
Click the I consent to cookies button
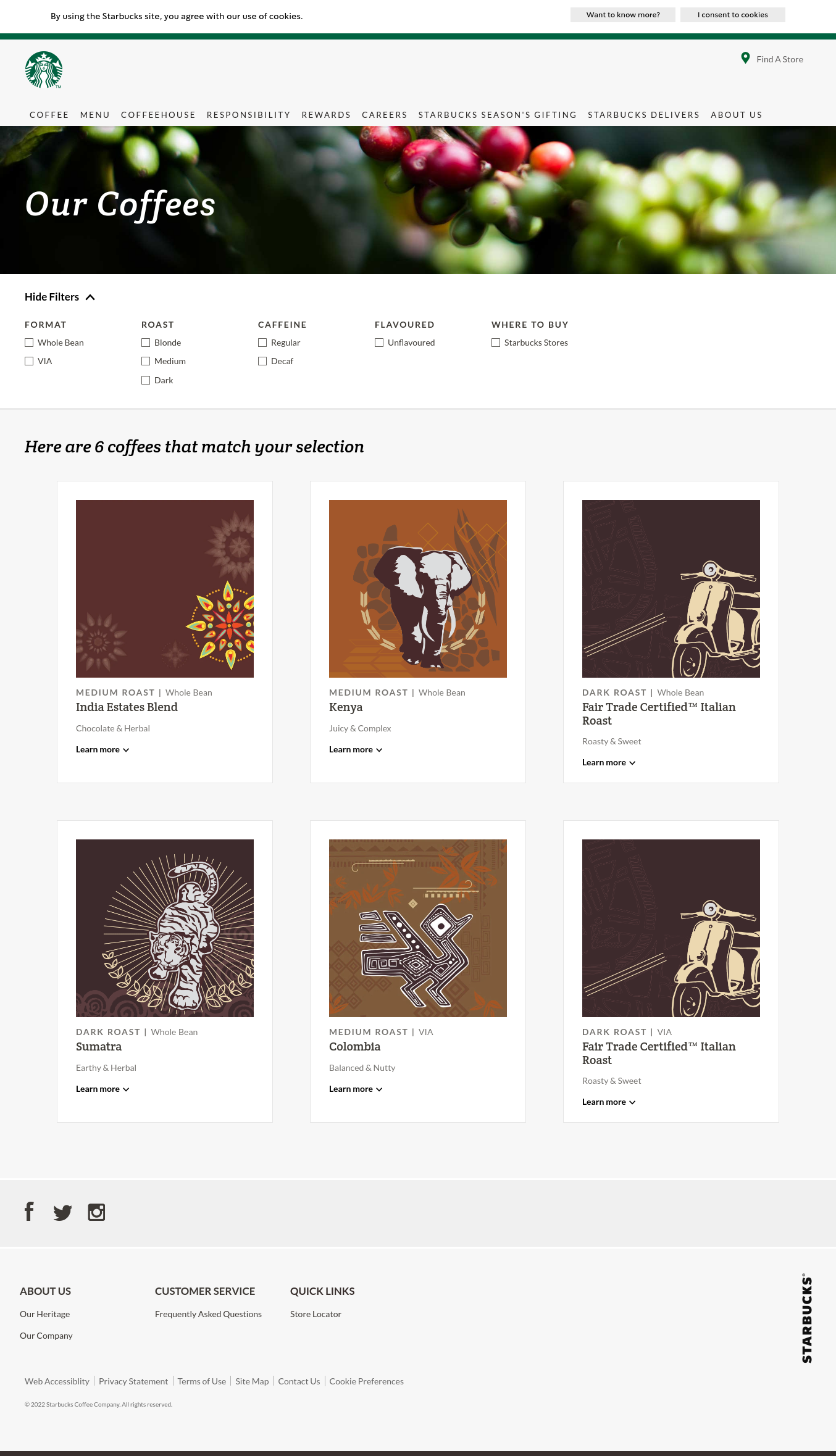click(732, 14)
